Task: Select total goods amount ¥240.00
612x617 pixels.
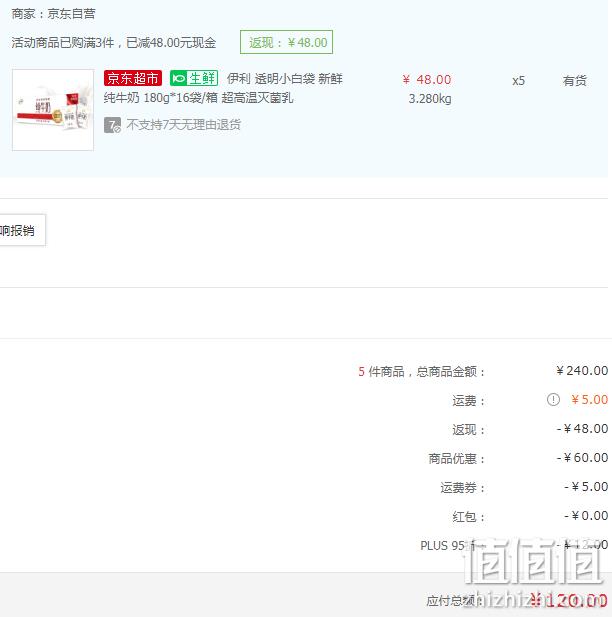Action: [x=582, y=370]
